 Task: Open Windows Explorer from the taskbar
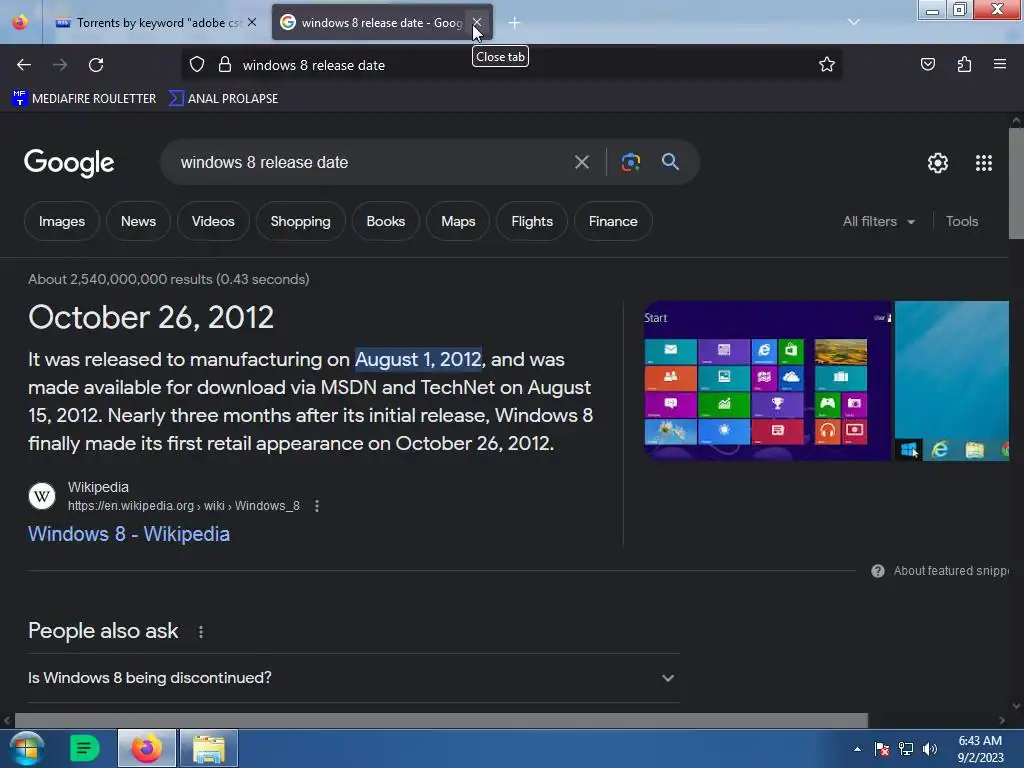[x=208, y=748]
